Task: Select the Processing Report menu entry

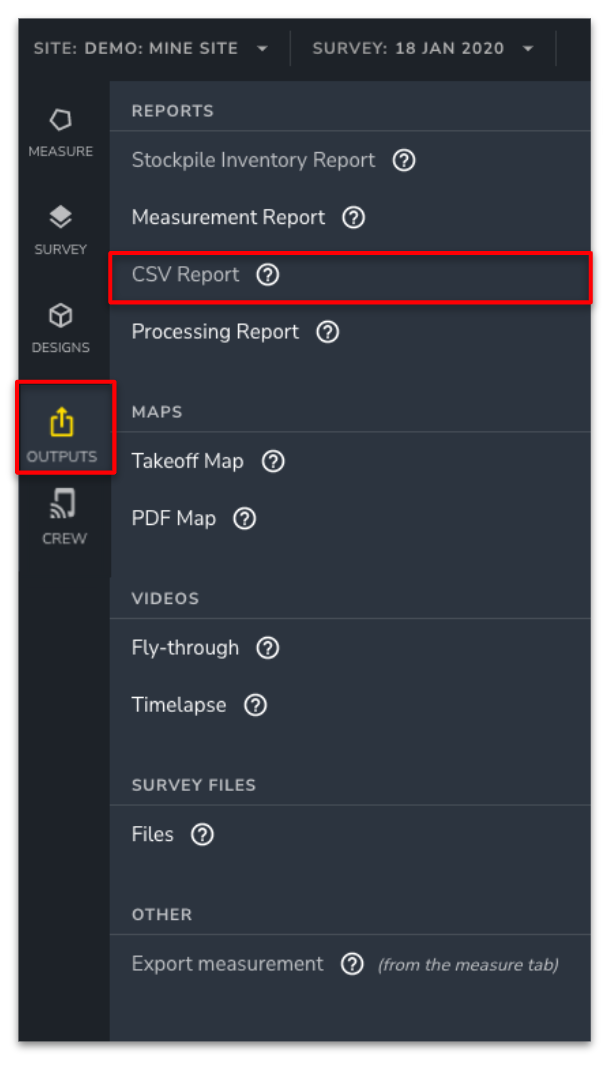Action: click(x=215, y=331)
